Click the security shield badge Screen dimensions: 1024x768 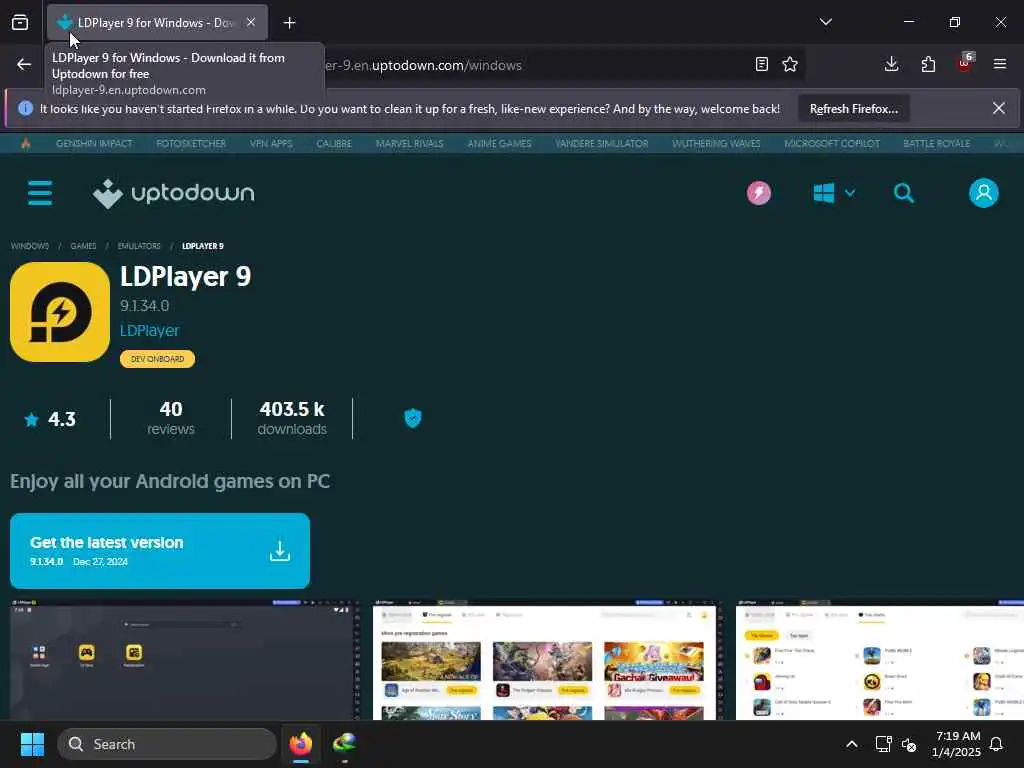[x=413, y=418]
